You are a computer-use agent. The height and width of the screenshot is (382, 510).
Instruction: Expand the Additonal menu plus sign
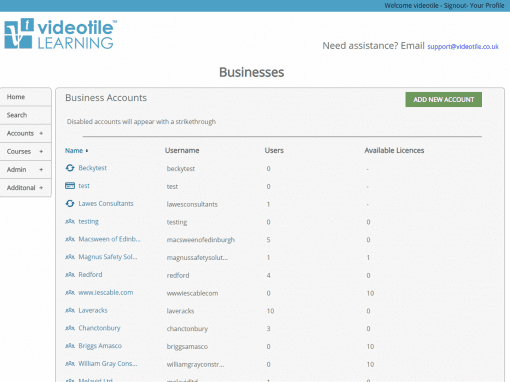pos(41,188)
